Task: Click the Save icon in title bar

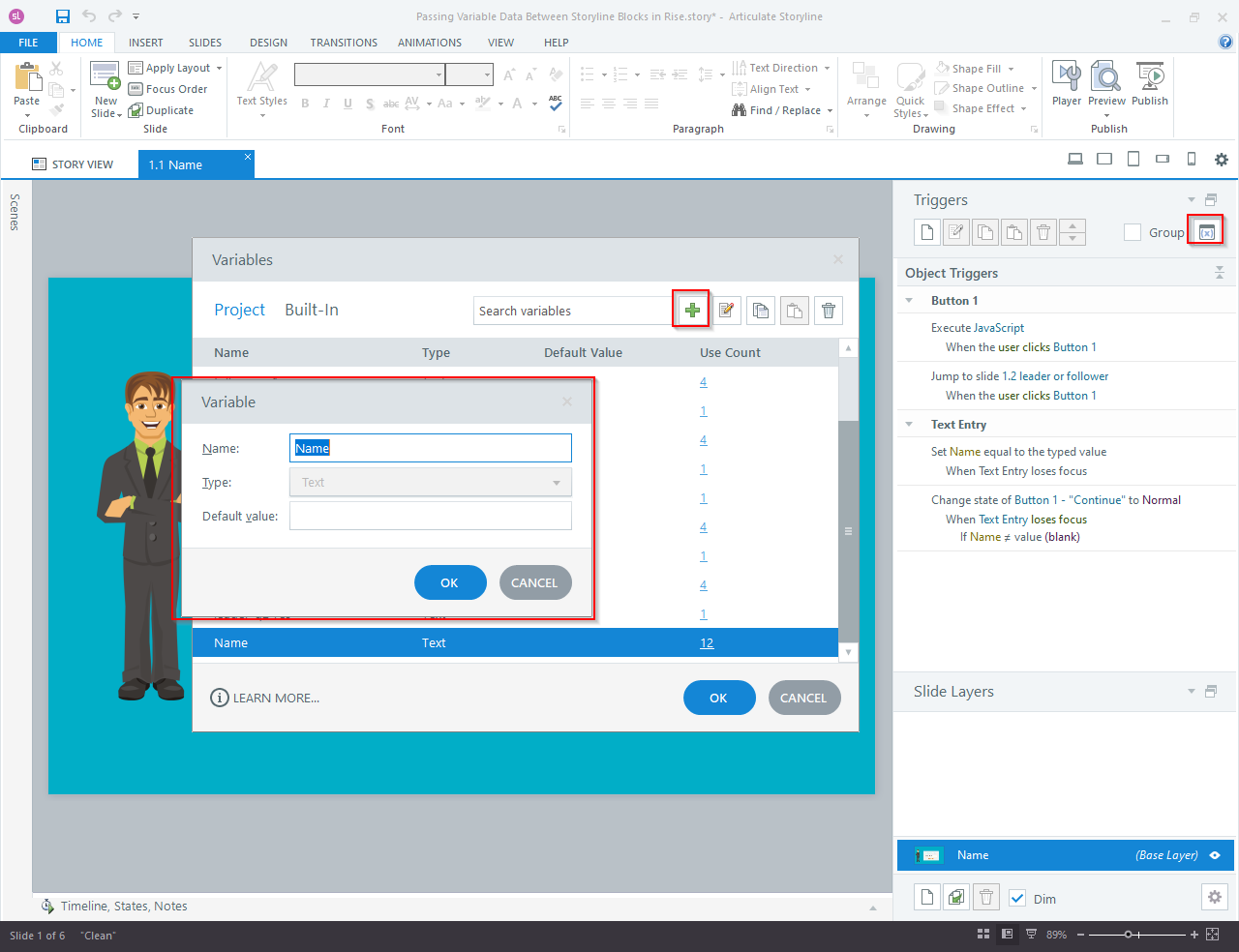Action: (63, 16)
